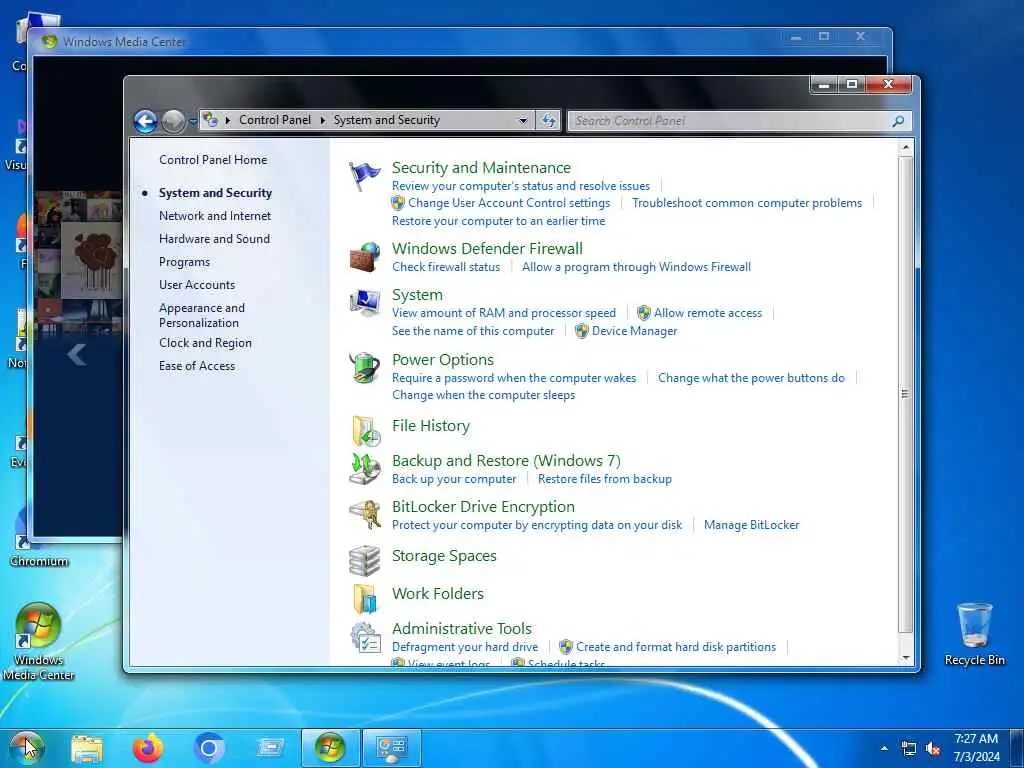Click the search magnifier icon
1024x768 pixels.
tap(898, 121)
